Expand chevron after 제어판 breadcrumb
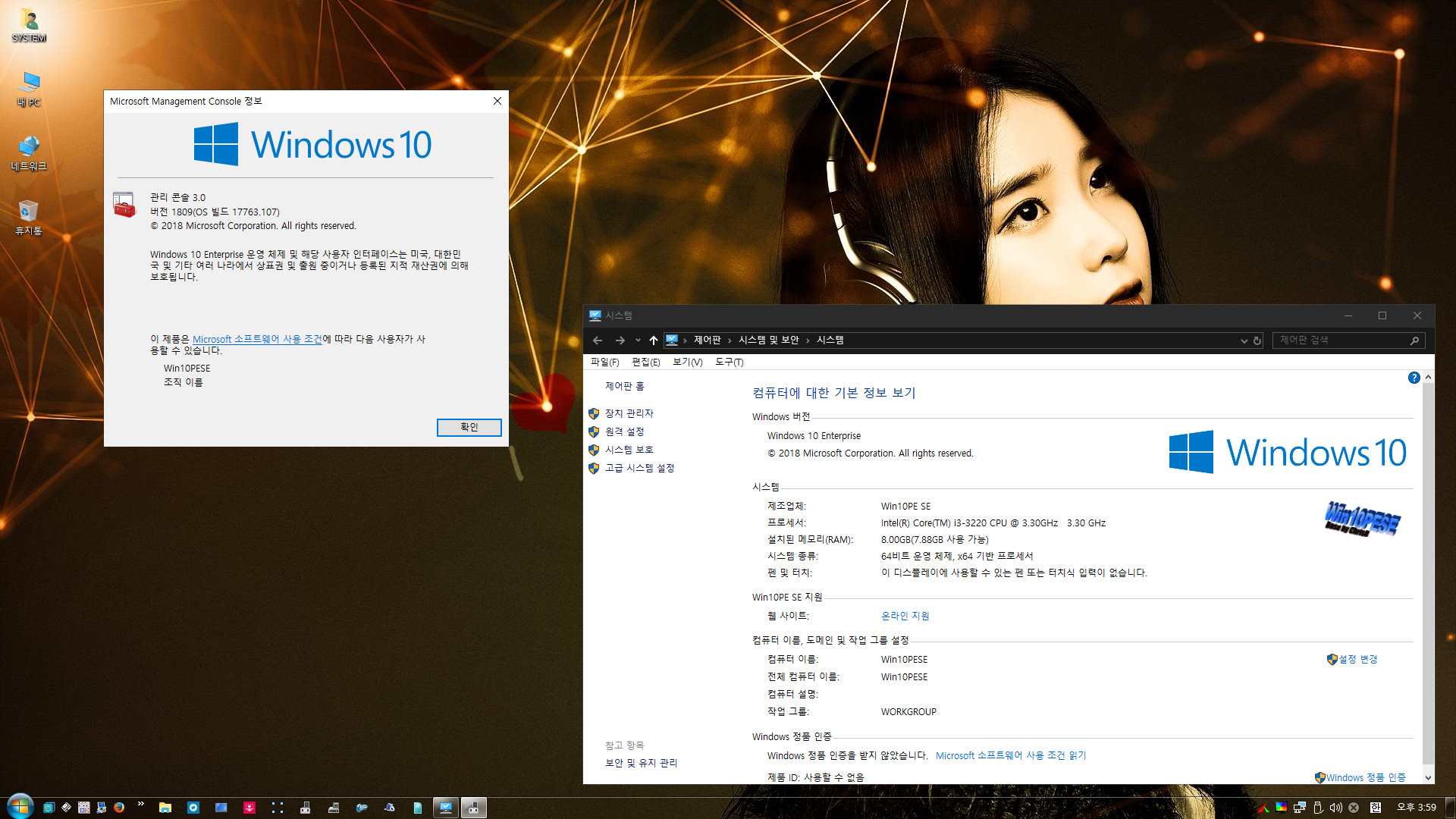Image resolution: width=1456 pixels, height=819 pixels. 730,340
